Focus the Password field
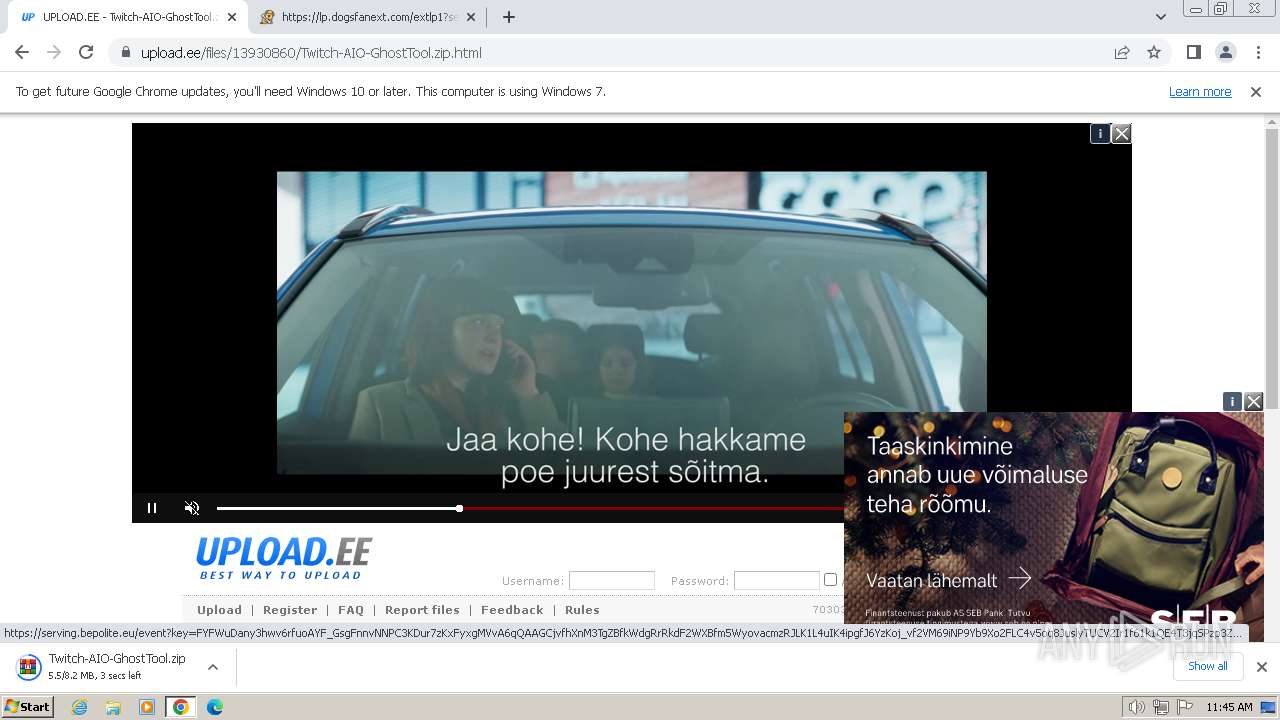This screenshot has height=720, width=1280. pyautogui.click(x=776, y=580)
